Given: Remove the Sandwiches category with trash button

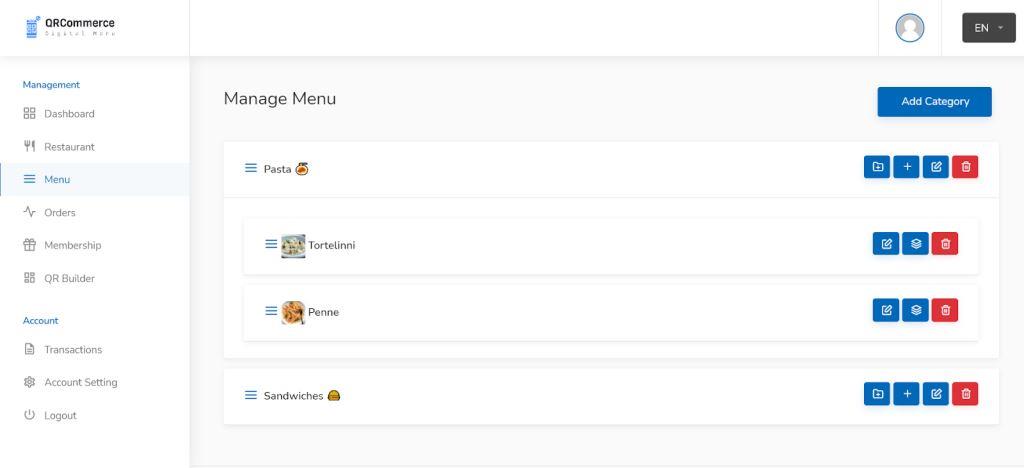Looking at the screenshot, I should click(965, 394).
